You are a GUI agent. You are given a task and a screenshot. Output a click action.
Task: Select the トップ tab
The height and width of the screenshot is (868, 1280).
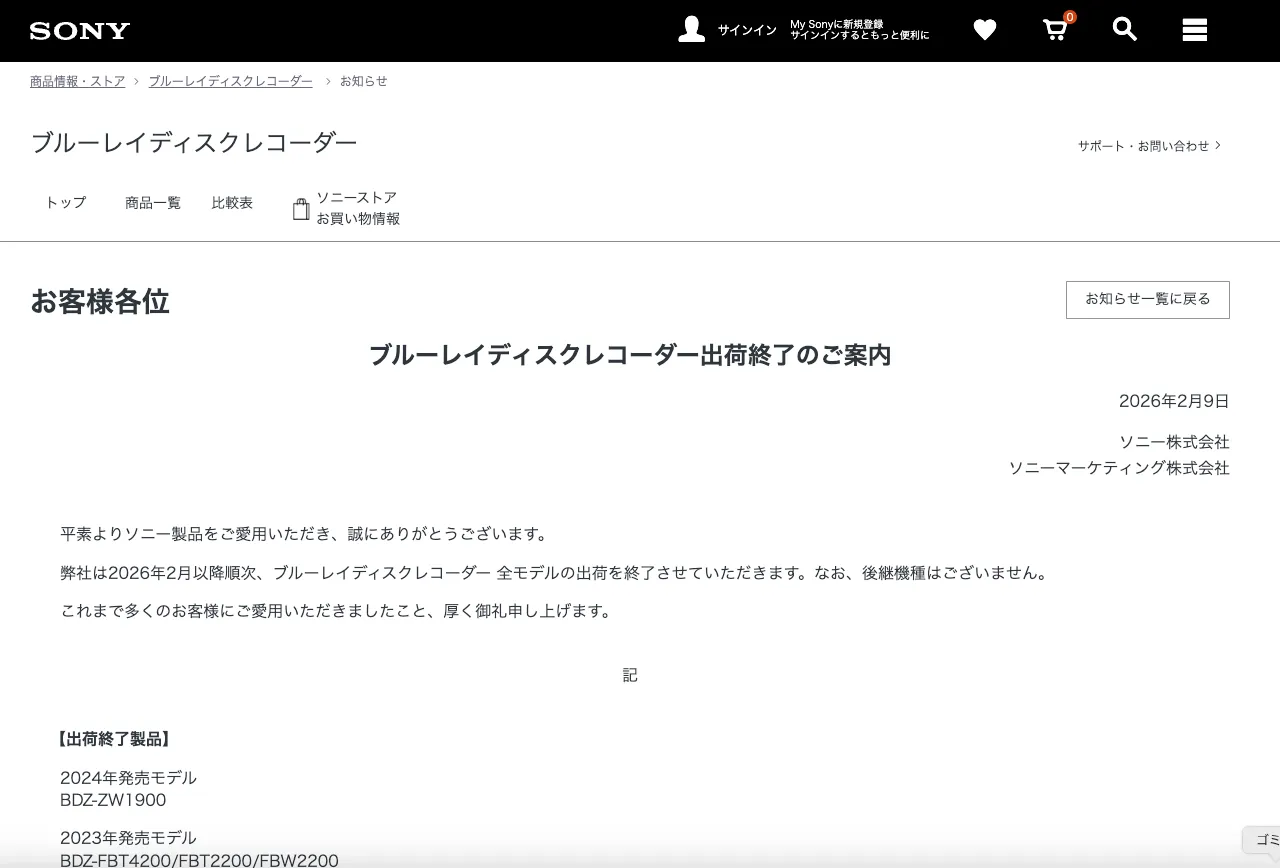(x=66, y=203)
